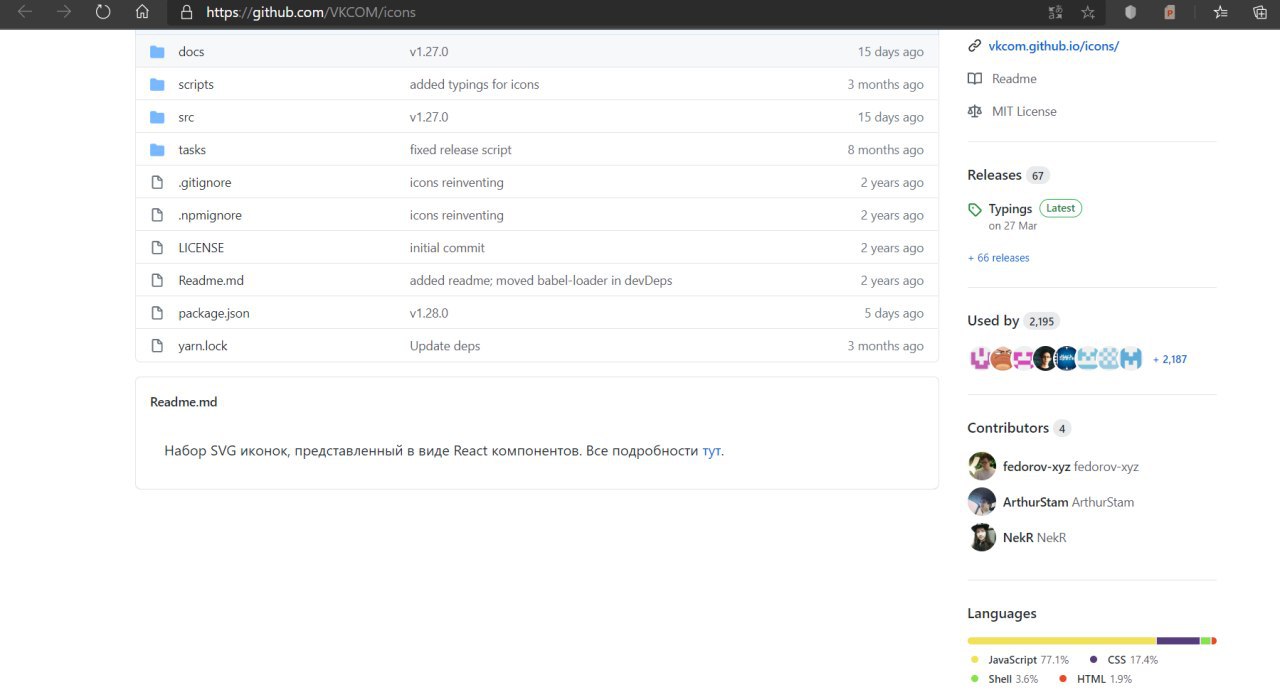Click the .gitignore file icon
1280x697 pixels.
[157, 182]
